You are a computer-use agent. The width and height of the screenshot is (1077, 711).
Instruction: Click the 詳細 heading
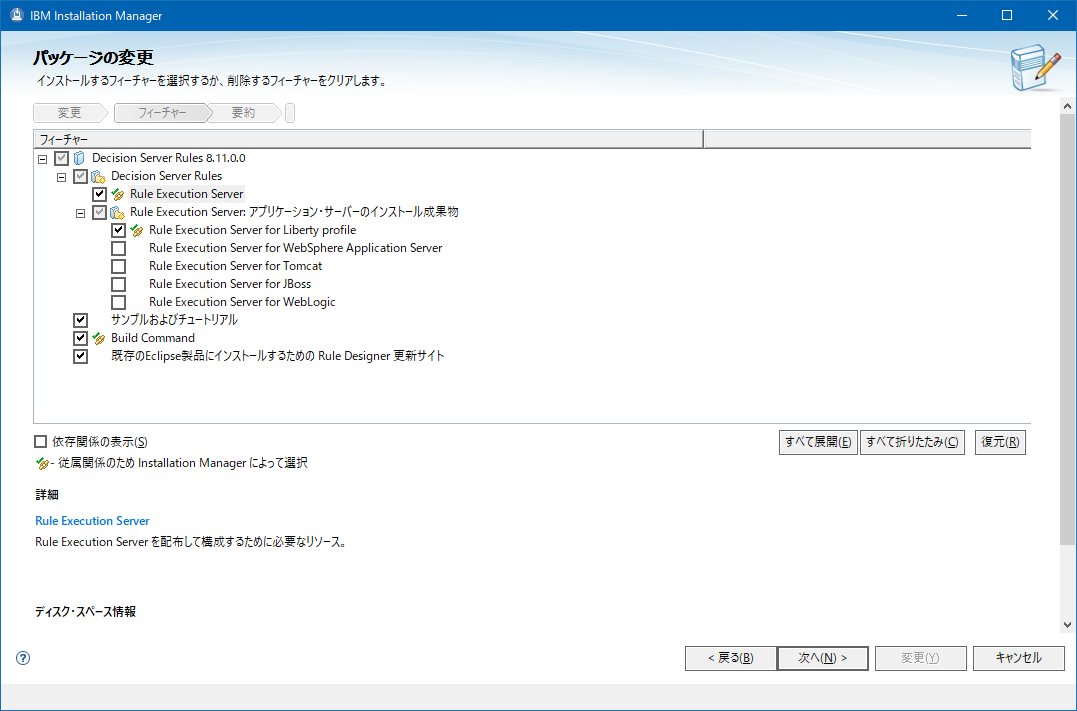coord(47,495)
